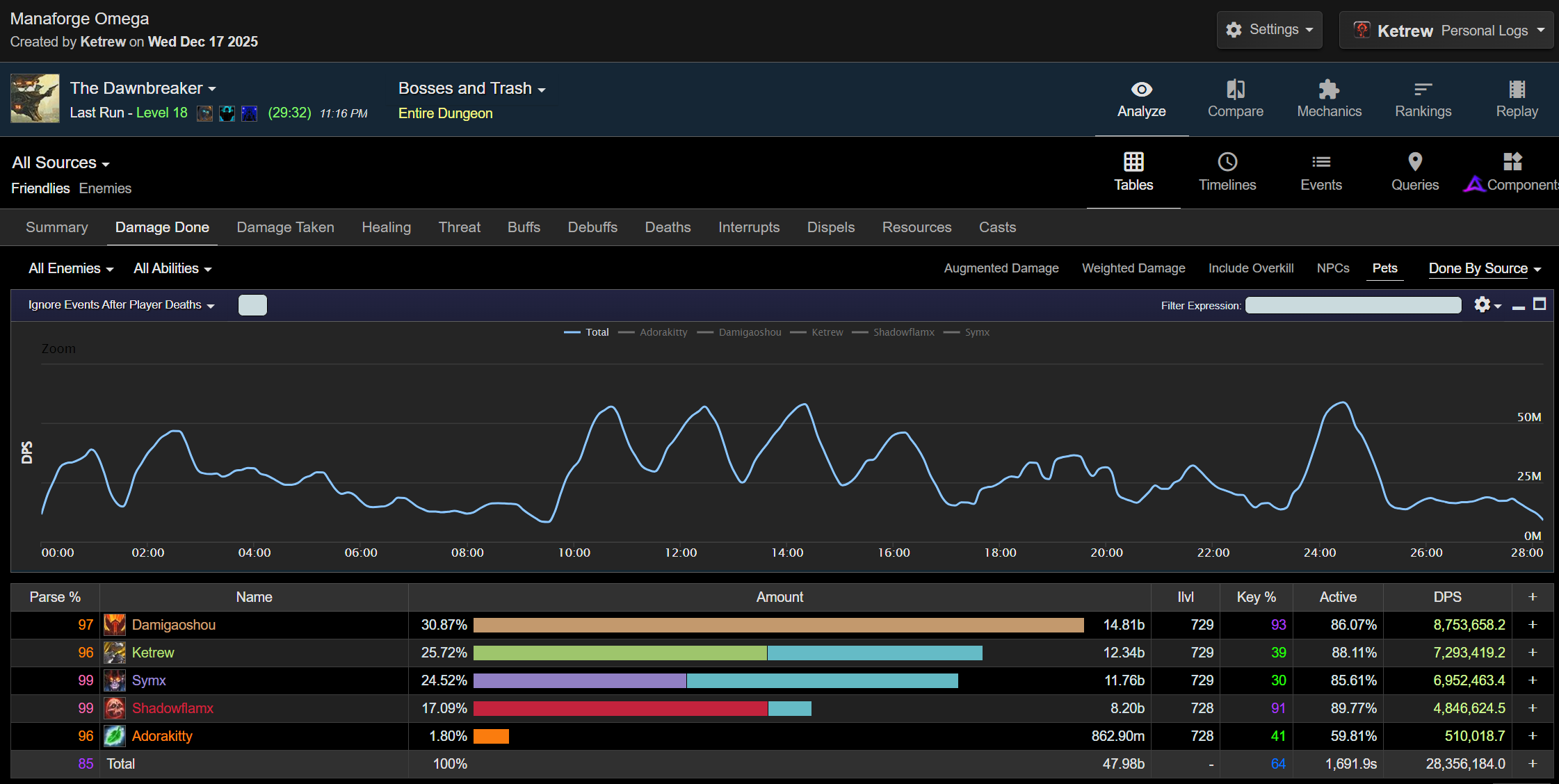Screen dimensions: 1559x784
Task: Click Damigaoshou's class icon
Action: coord(115,625)
